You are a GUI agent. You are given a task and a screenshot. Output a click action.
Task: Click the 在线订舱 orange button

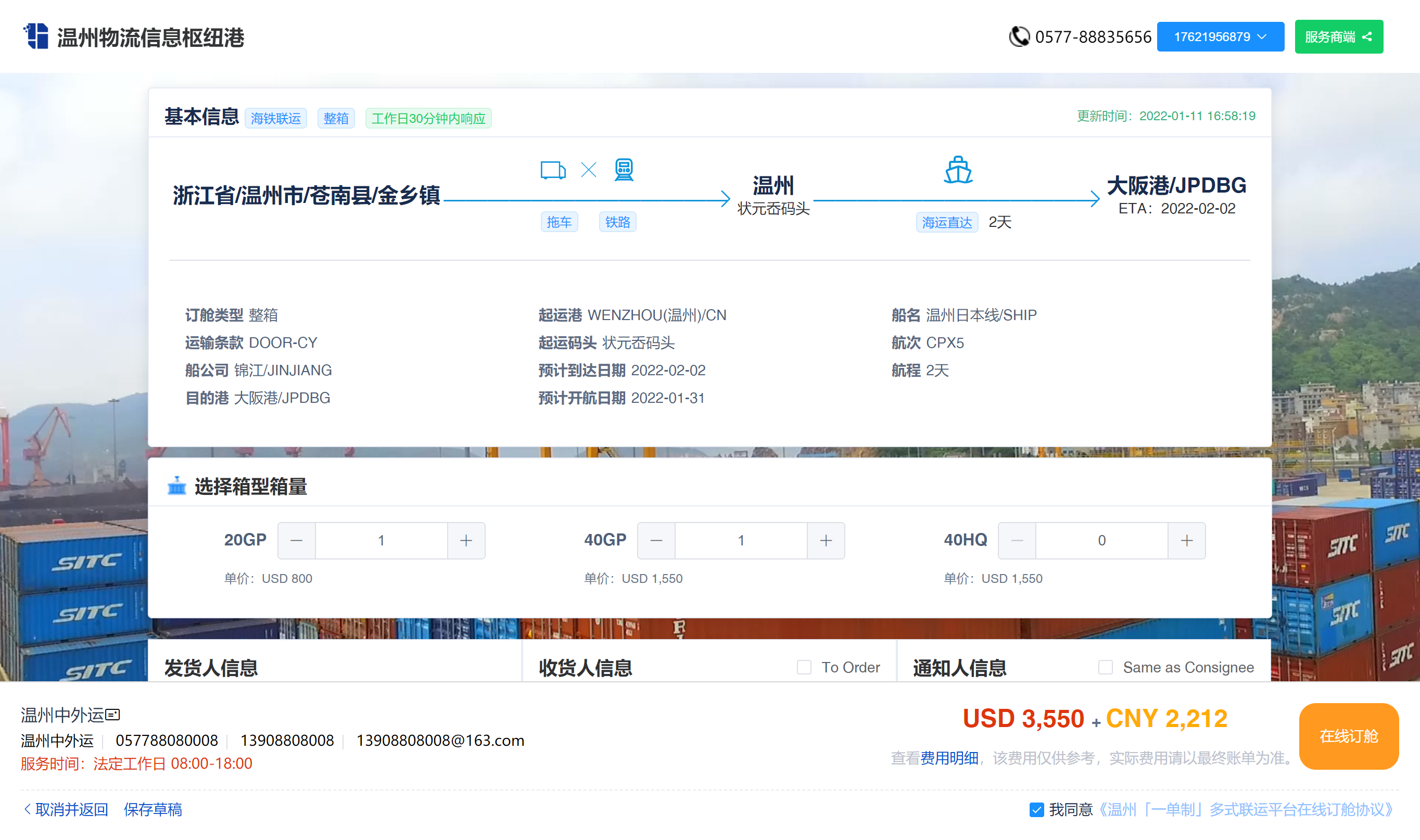coord(1349,736)
